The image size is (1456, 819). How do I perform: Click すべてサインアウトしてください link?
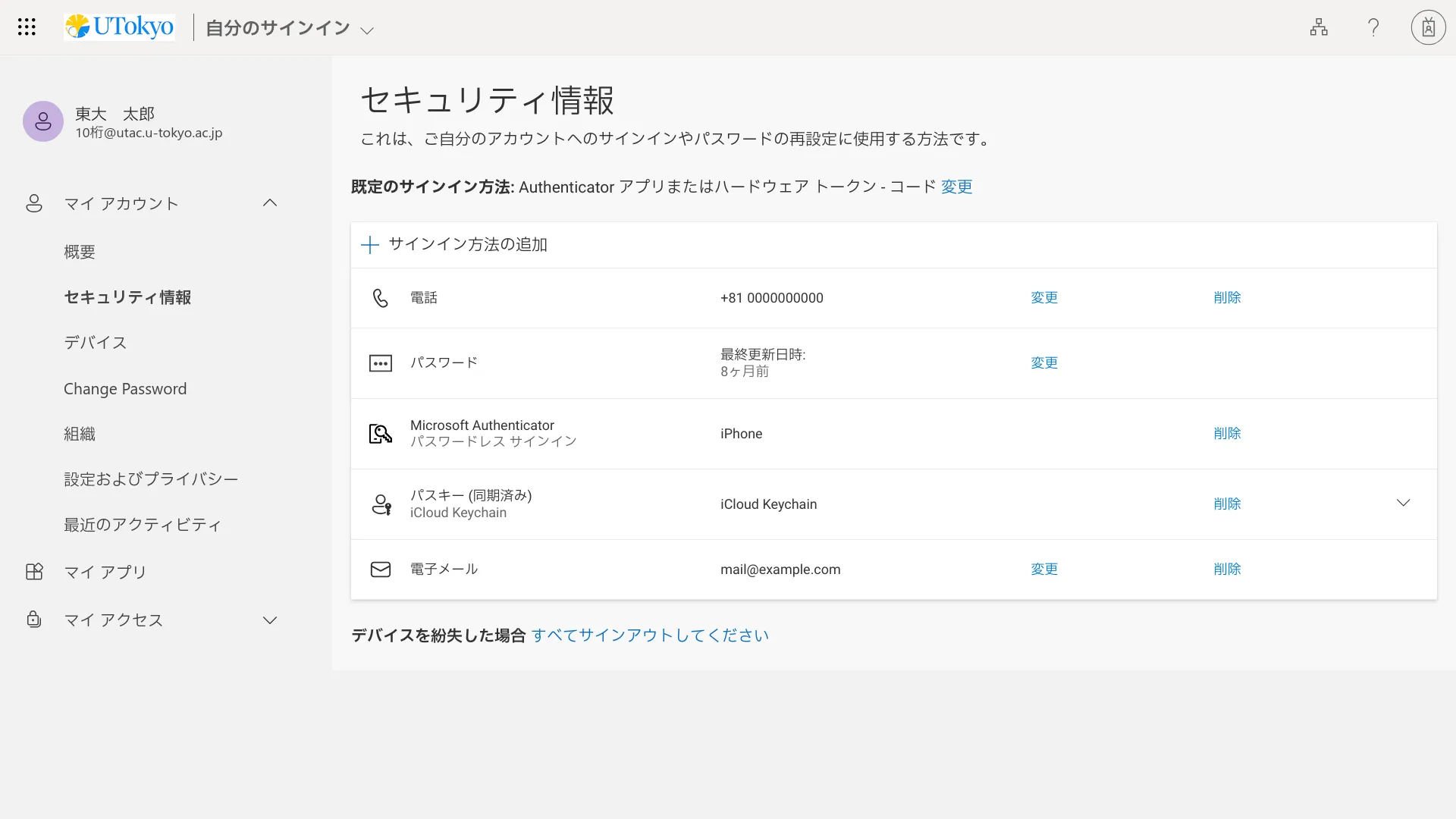tap(650, 635)
